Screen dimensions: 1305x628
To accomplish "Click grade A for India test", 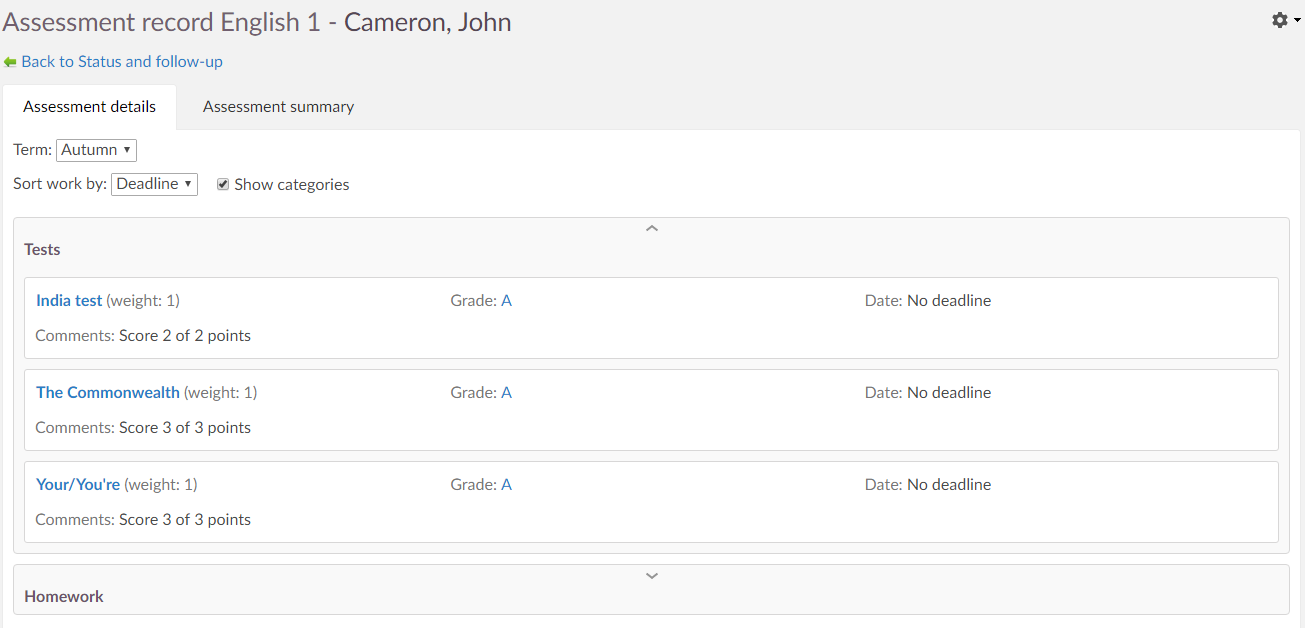I will pos(506,301).
